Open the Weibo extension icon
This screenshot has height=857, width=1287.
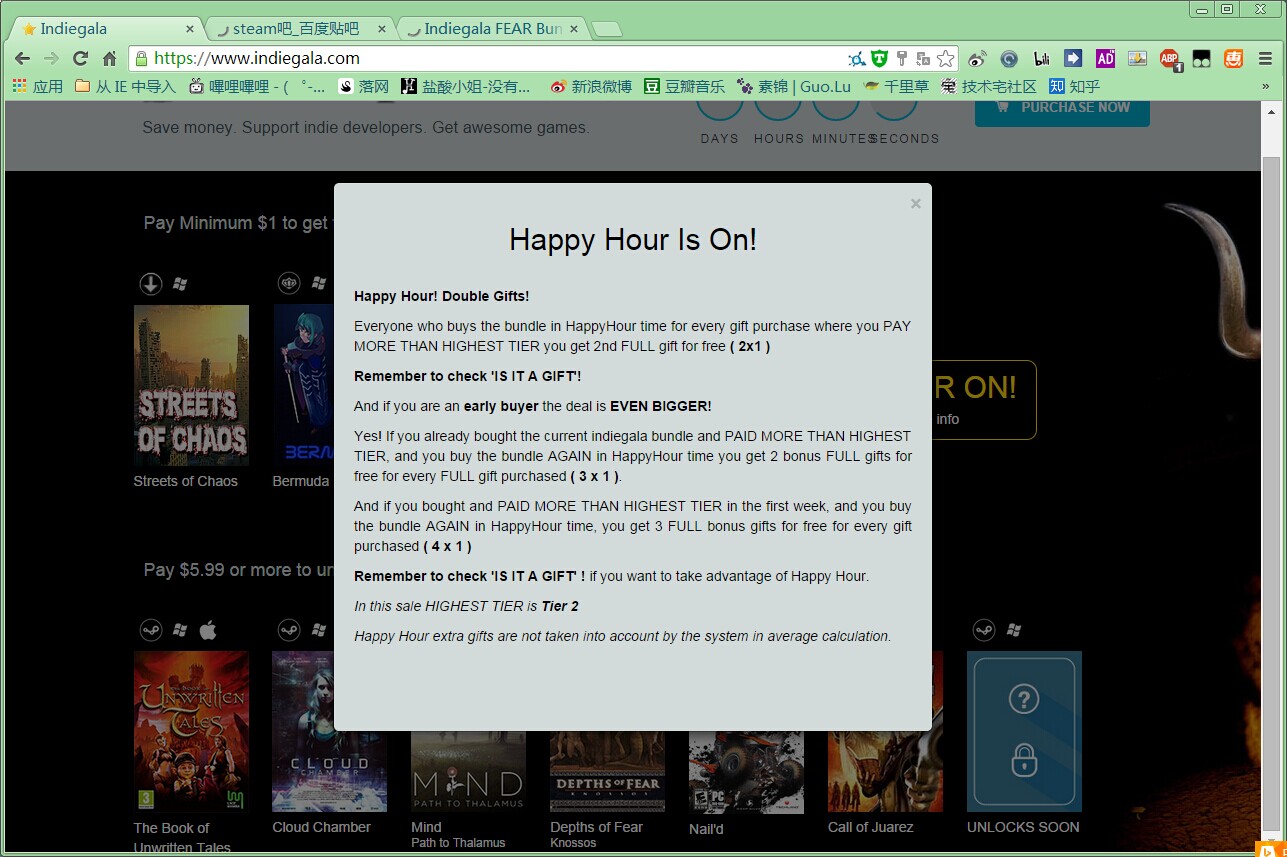(x=978, y=58)
